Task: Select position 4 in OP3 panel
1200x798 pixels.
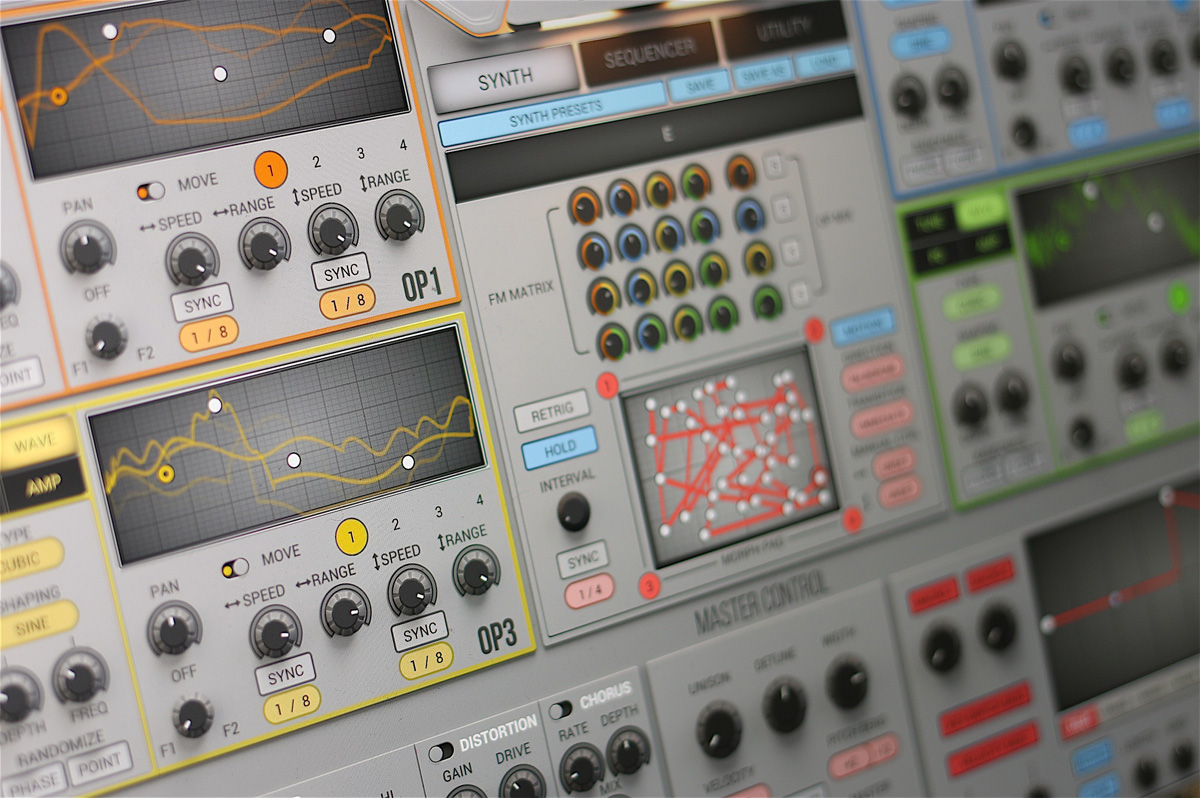Action: (x=479, y=500)
